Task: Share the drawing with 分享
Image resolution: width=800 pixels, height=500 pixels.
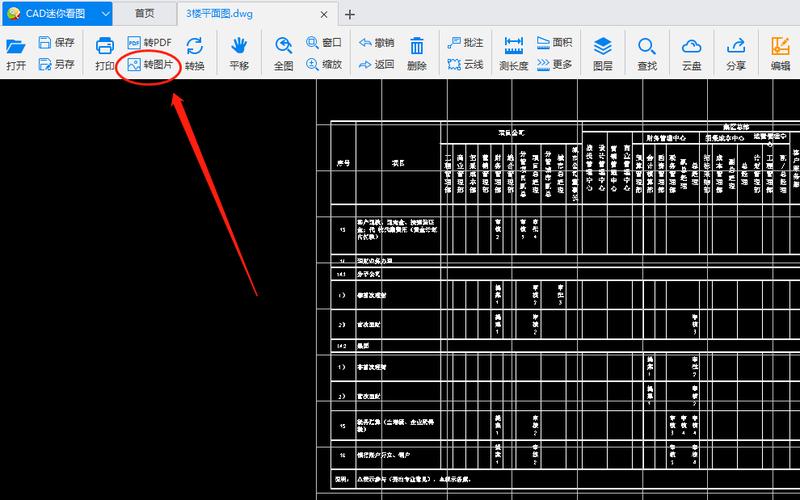Action: pos(736,54)
